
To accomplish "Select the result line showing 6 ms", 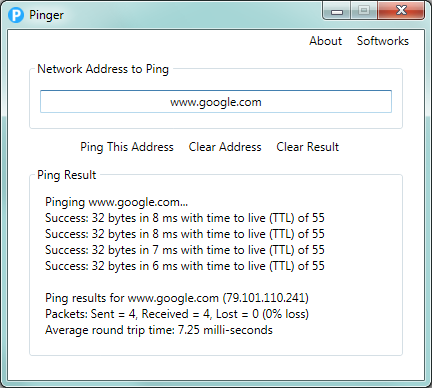I will pos(185,266).
